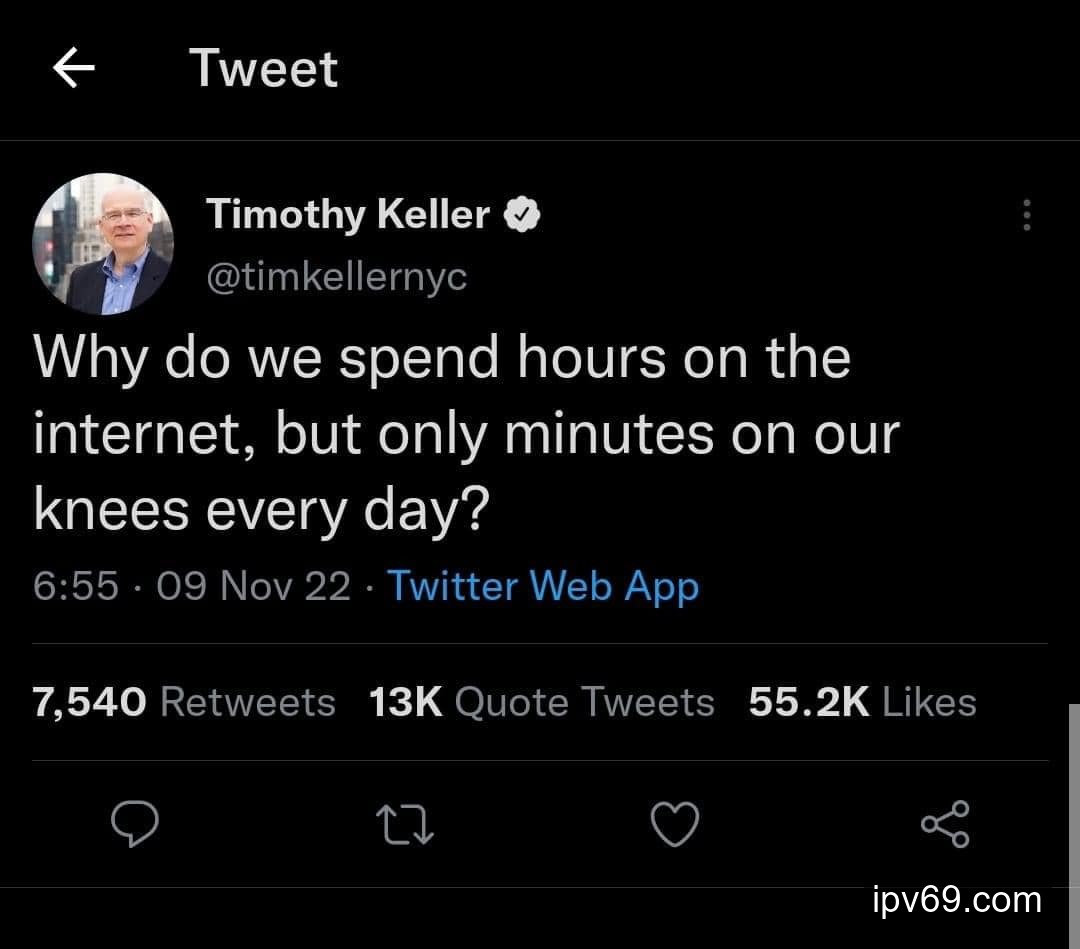Click the Tweet header title

[264, 69]
